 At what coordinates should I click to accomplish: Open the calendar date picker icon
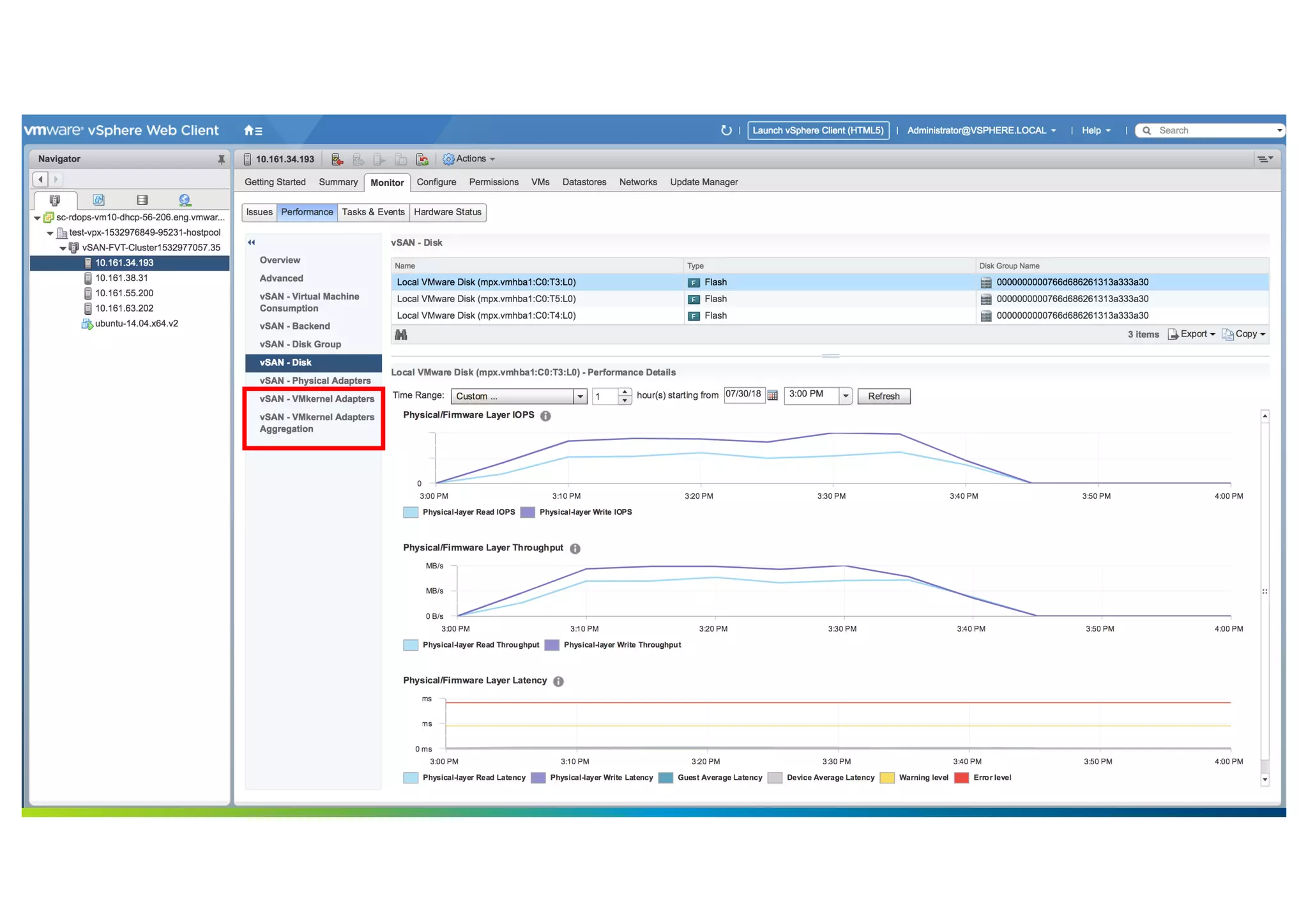pyautogui.click(x=772, y=396)
